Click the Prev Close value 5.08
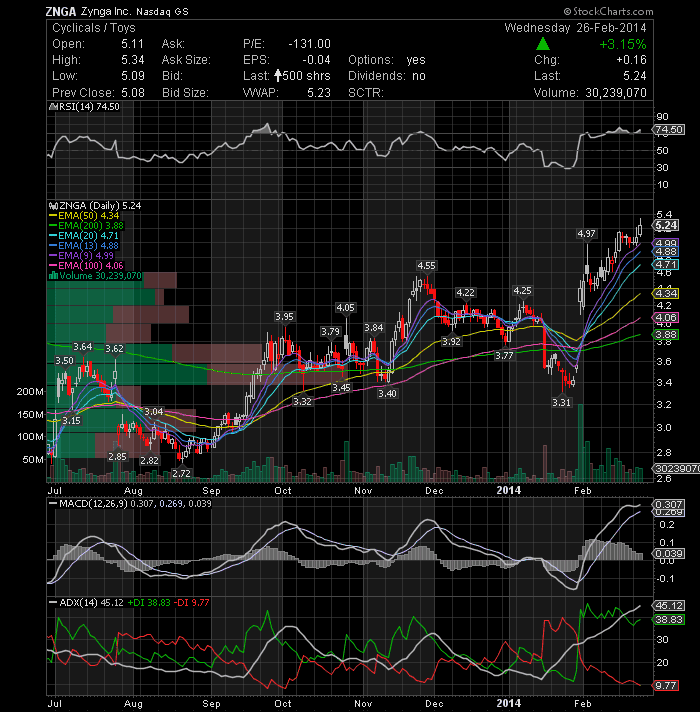The image size is (700, 712). pyautogui.click(x=133, y=93)
